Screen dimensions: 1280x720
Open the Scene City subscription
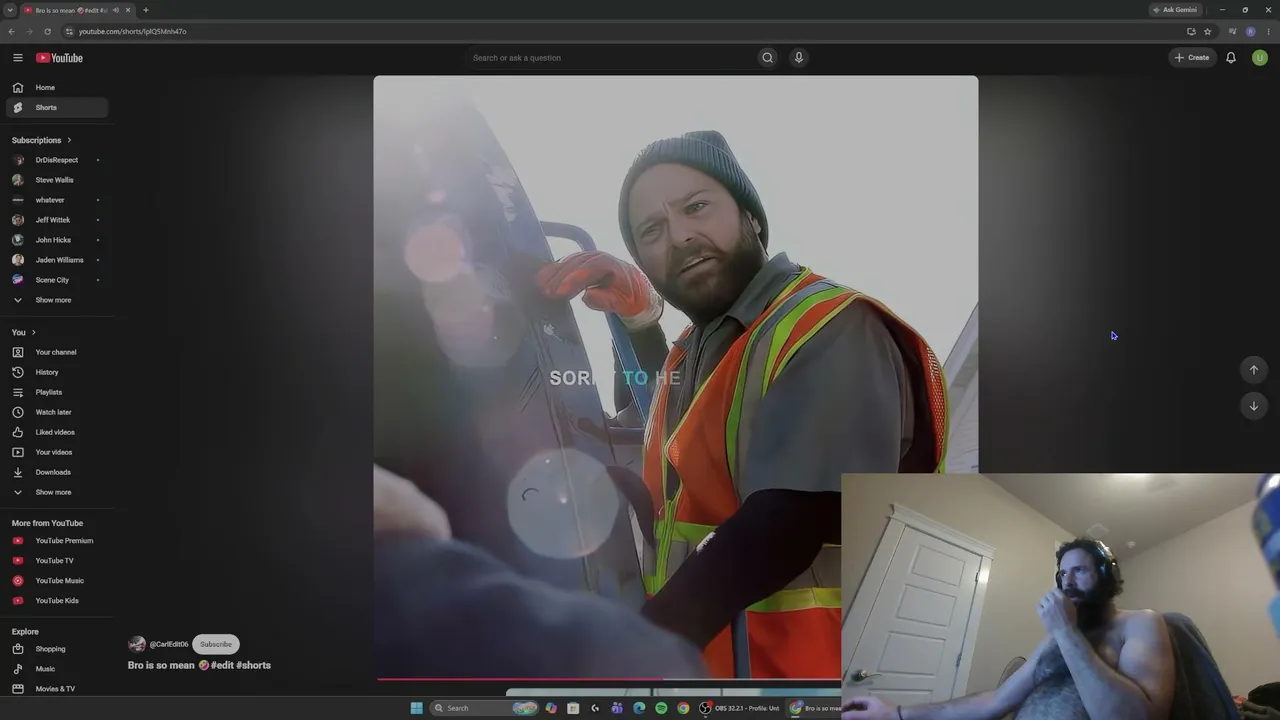(x=56, y=280)
